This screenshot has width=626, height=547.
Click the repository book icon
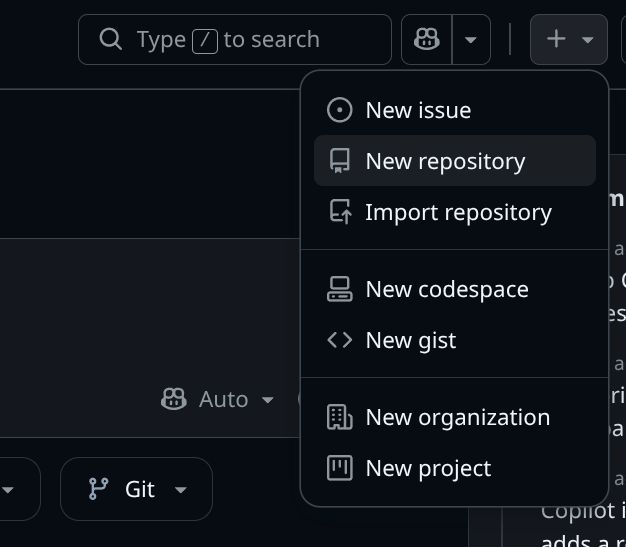[x=339, y=161]
